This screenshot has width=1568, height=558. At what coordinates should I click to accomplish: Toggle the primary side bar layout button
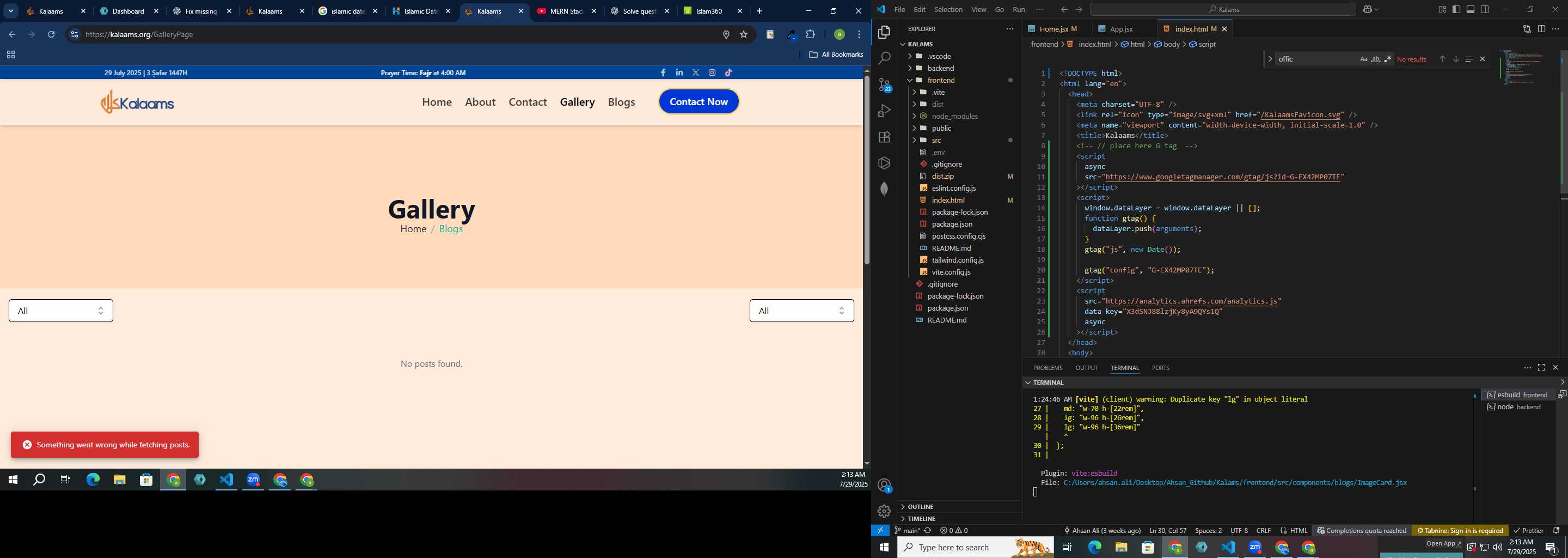(1456, 9)
